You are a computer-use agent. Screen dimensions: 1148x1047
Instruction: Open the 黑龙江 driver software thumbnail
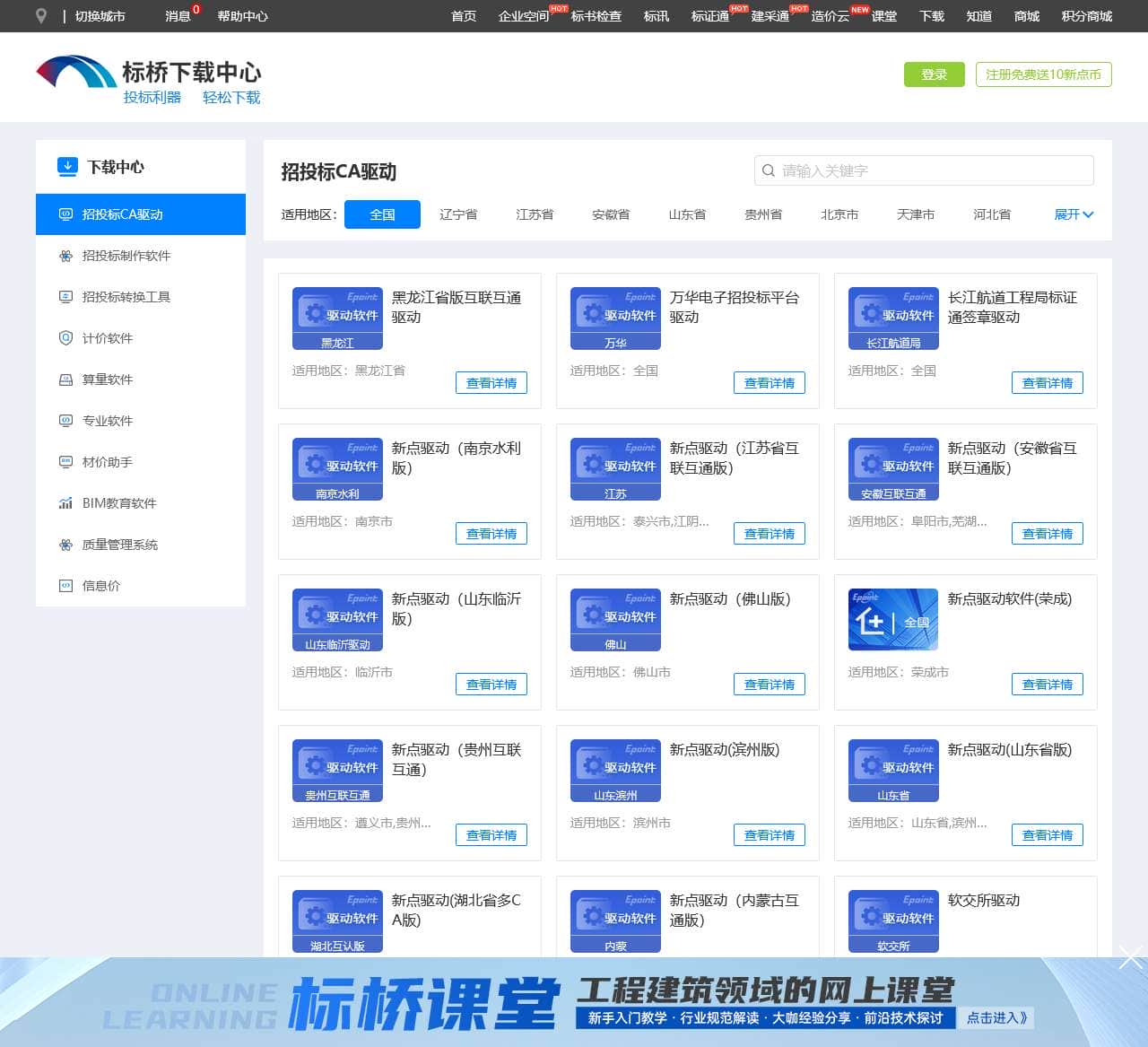[x=337, y=318]
